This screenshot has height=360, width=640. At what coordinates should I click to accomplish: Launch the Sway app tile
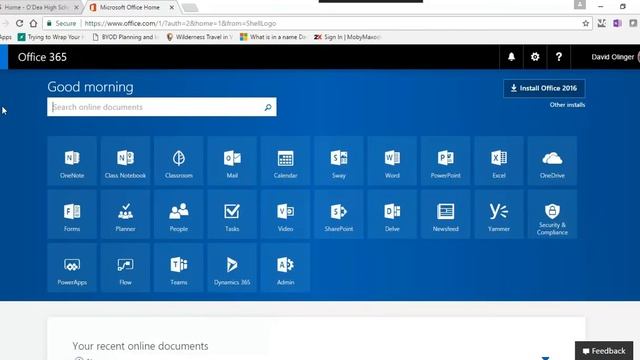[x=339, y=161]
